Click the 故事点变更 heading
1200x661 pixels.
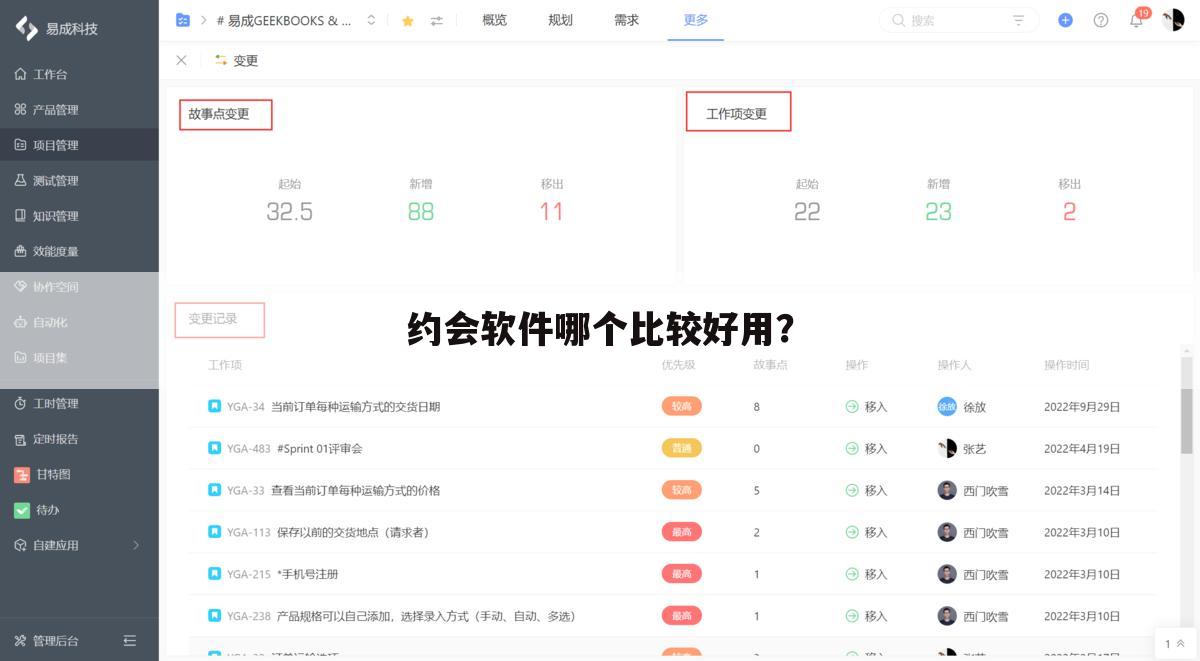tap(219, 114)
